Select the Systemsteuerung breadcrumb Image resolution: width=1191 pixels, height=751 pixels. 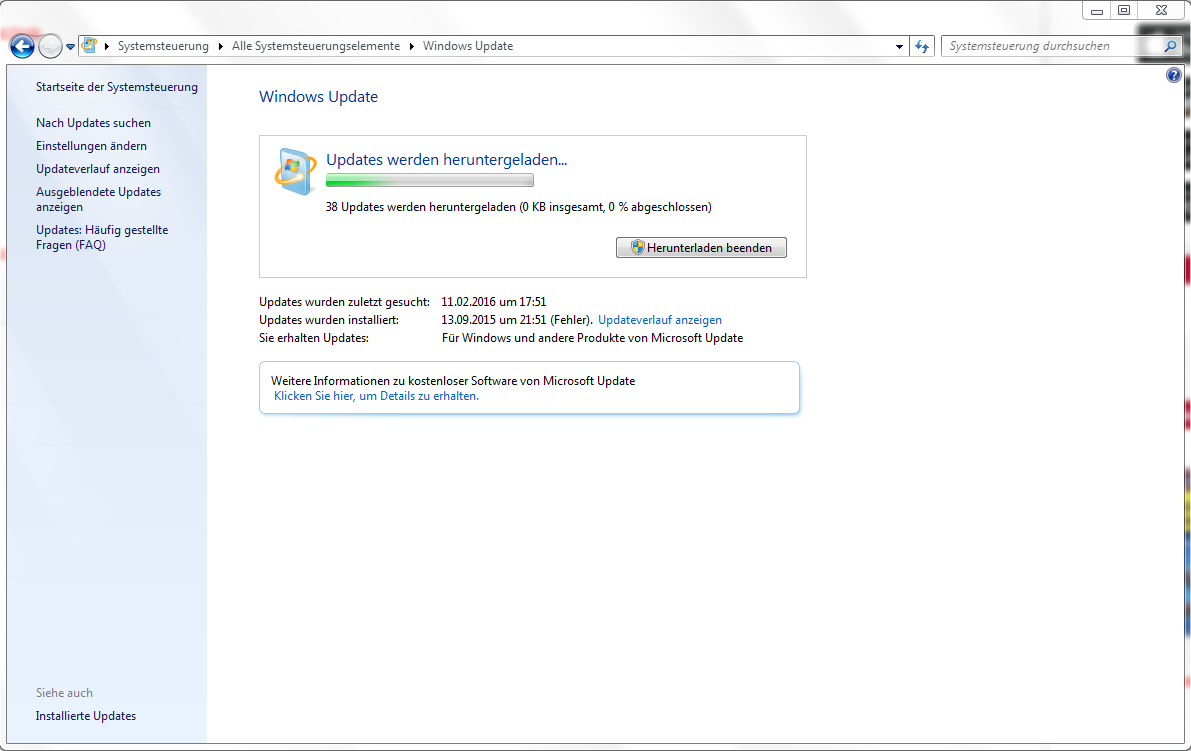click(x=163, y=46)
